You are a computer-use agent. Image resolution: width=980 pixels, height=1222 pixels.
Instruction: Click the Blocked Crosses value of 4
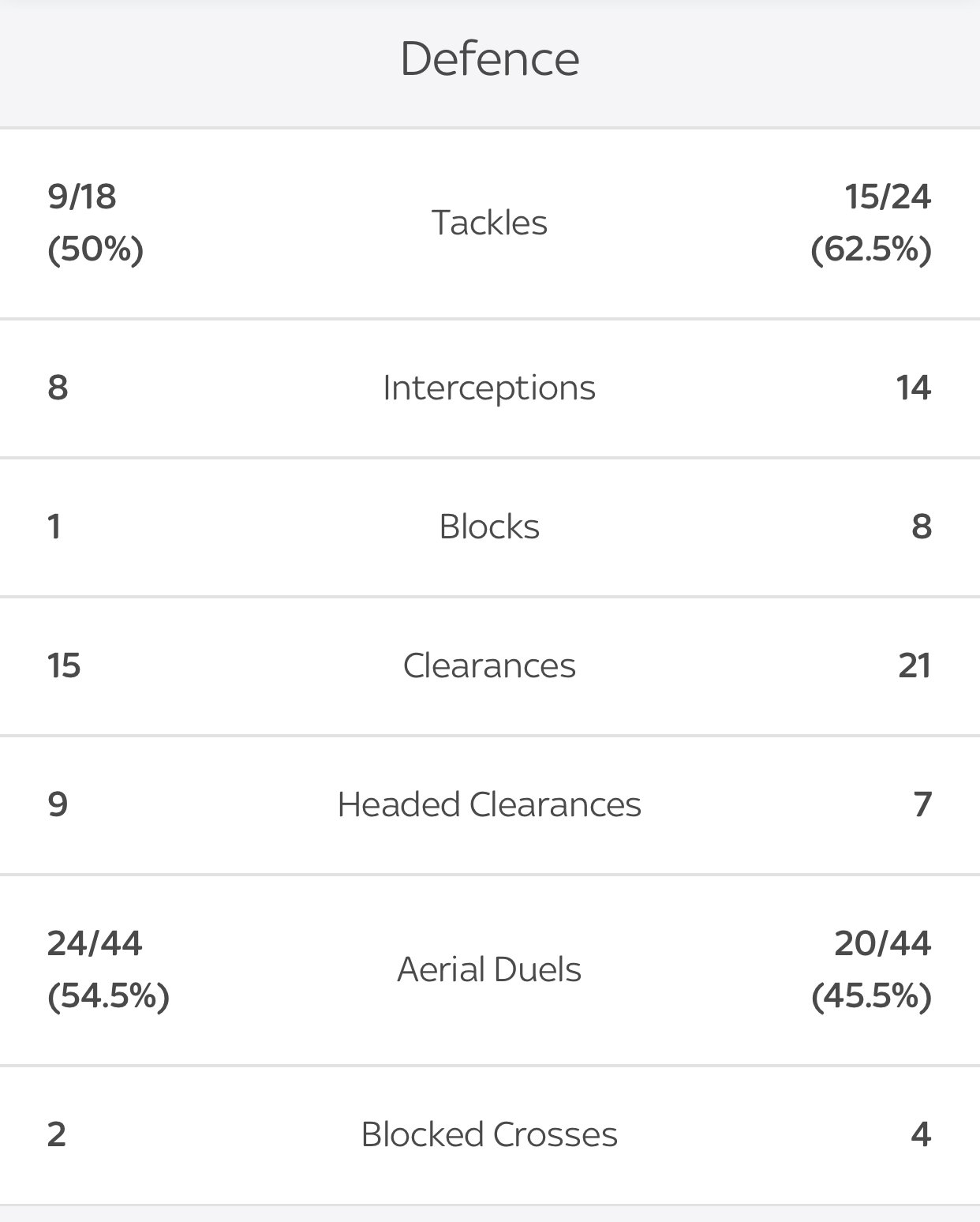tap(921, 1134)
